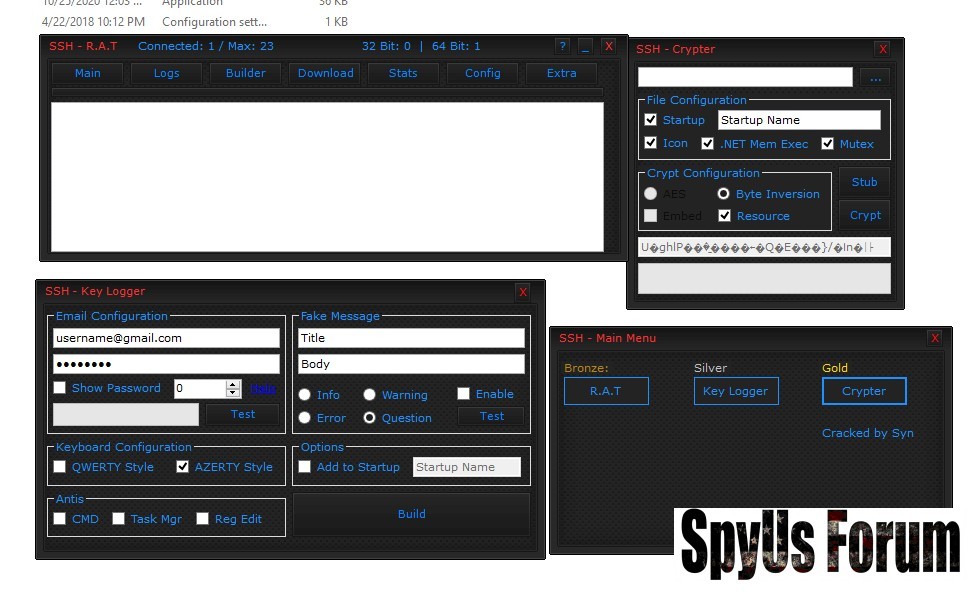Choose the Byte Inversion radio option

(x=723, y=194)
